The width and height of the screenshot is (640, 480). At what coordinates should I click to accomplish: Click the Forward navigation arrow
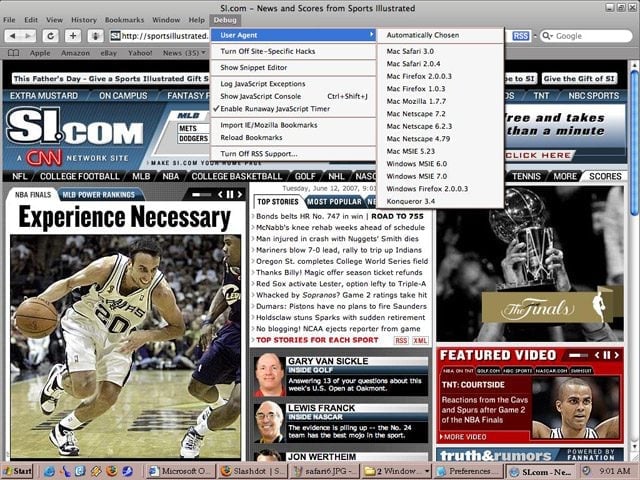28,36
